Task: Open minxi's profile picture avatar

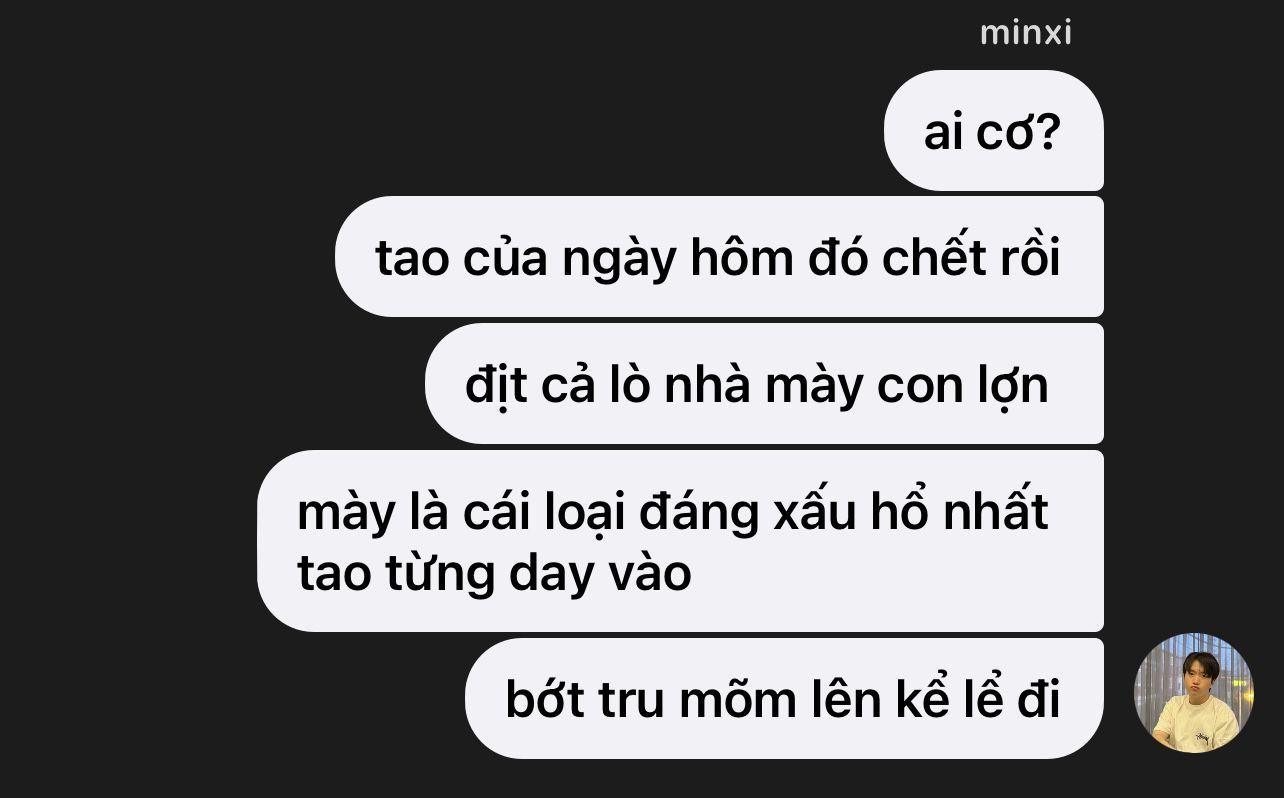Action: click(x=1193, y=692)
